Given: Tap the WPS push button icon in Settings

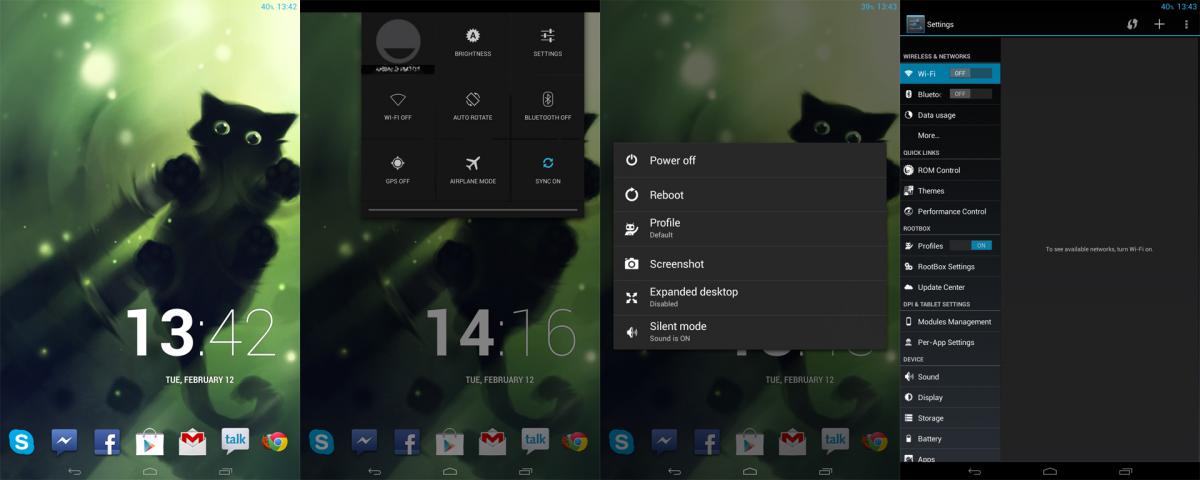Looking at the screenshot, I should [x=1133, y=24].
